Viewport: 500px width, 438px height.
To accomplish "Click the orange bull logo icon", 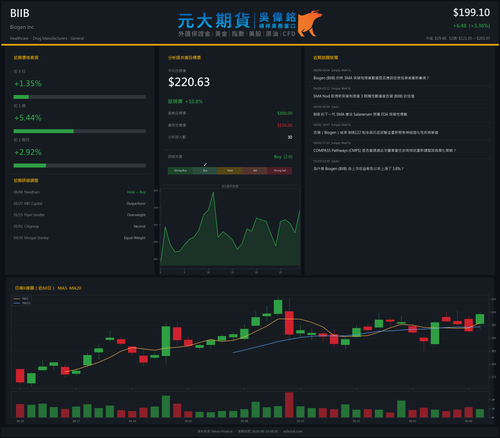I will [x=310, y=23].
